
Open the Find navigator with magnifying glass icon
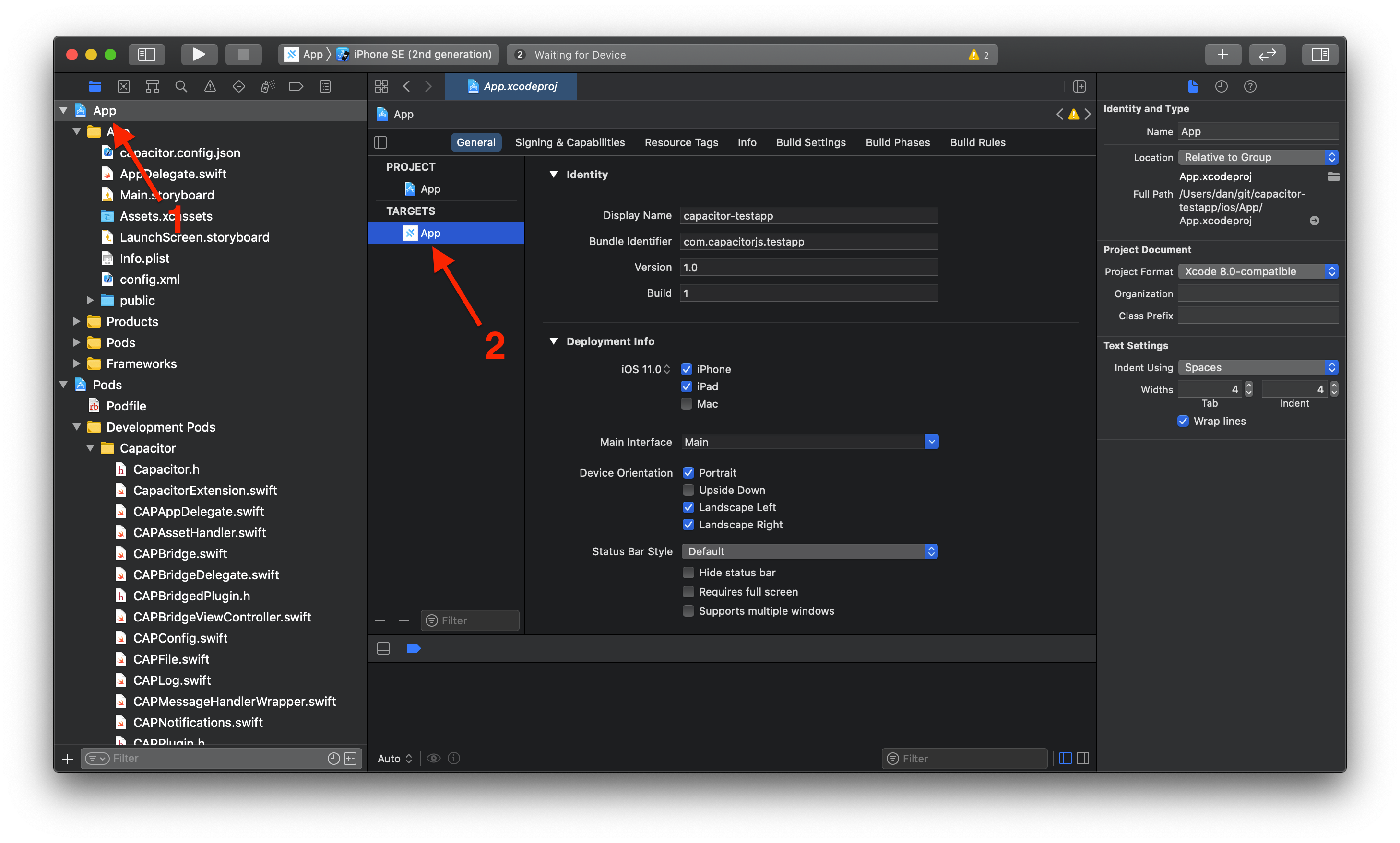point(181,86)
